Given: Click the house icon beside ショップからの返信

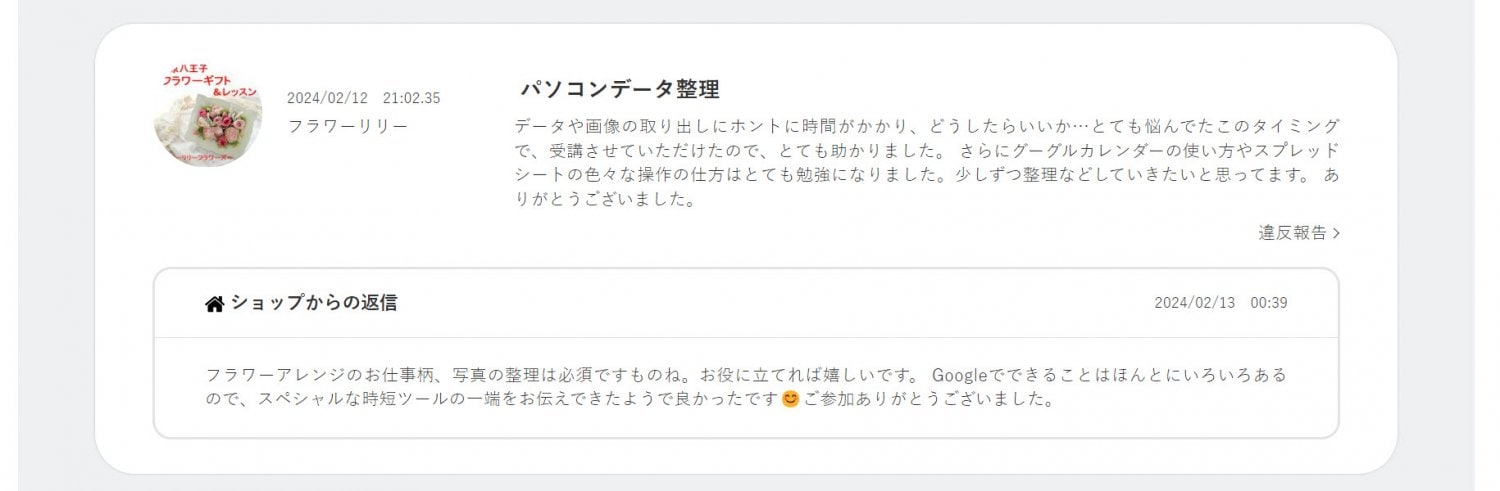Looking at the screenshot, I should tap(214, 304).
